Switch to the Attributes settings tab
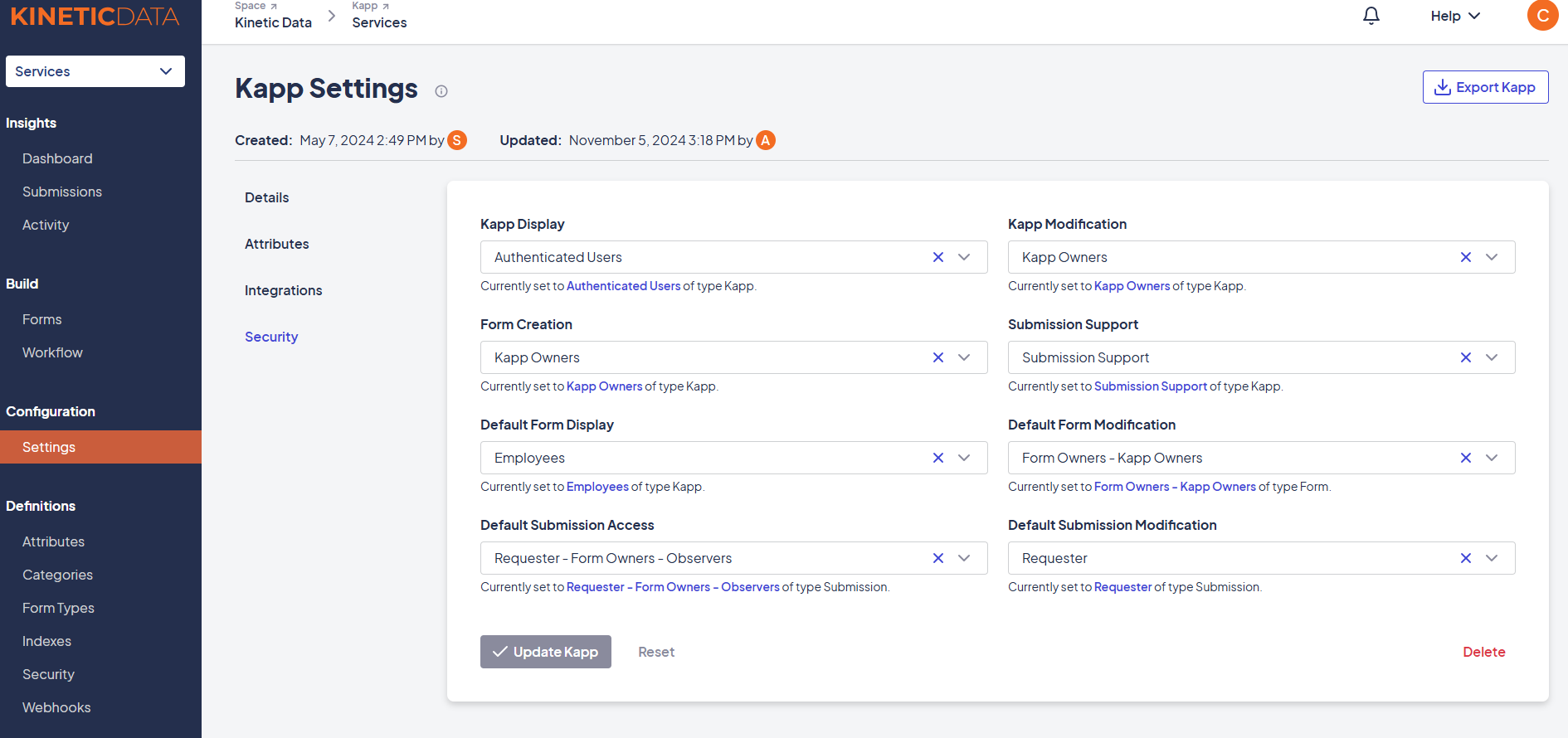Viewport: 1568px width, 738px height. coord(276,244)
